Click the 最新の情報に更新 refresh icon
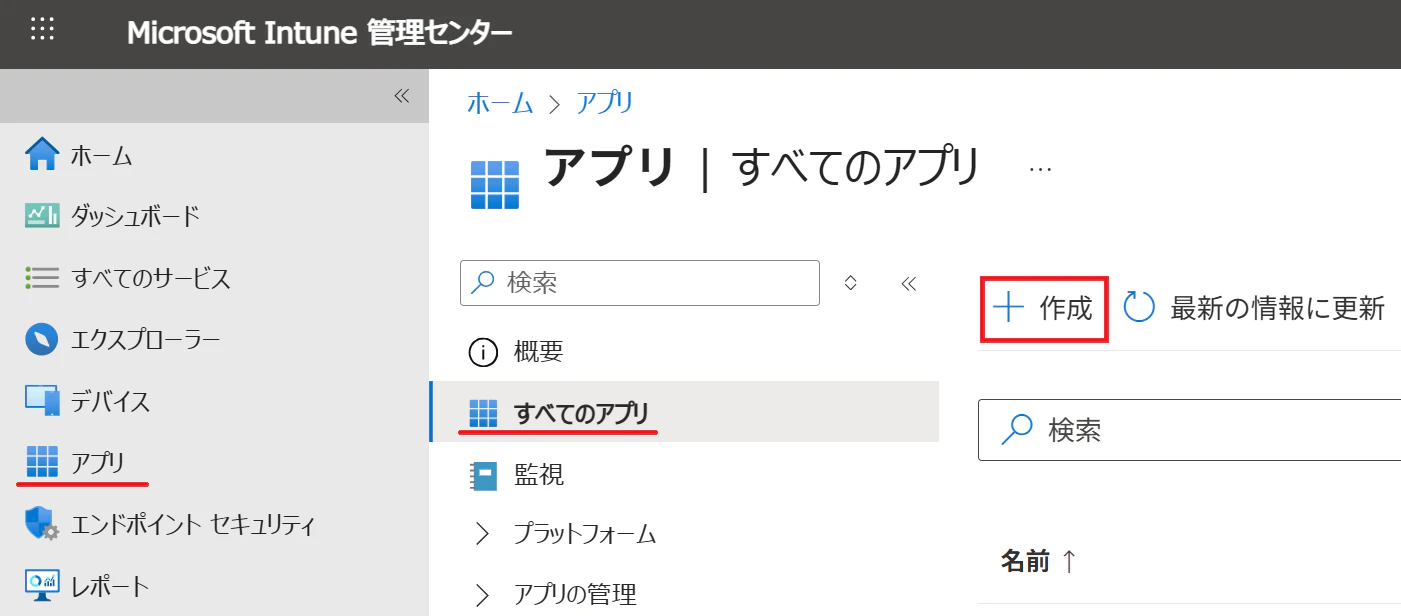 click(x=1140, y=308)
